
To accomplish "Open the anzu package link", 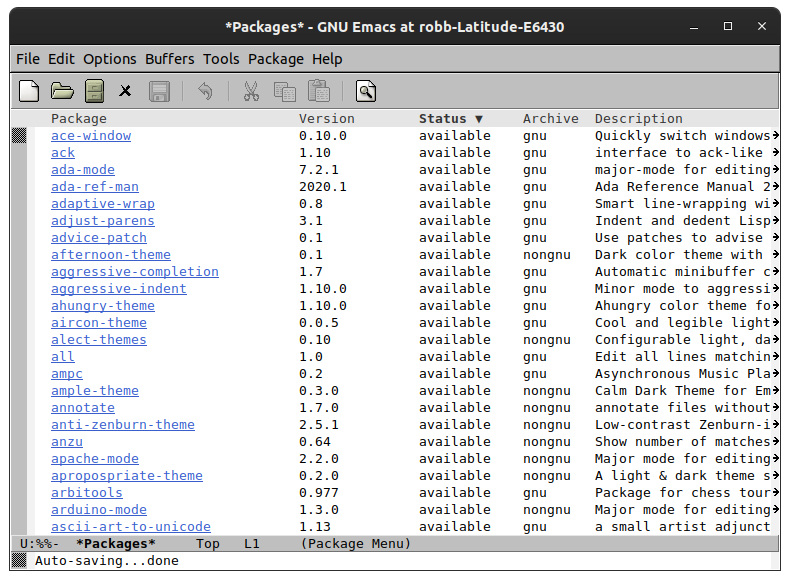I will pos(67,442).
